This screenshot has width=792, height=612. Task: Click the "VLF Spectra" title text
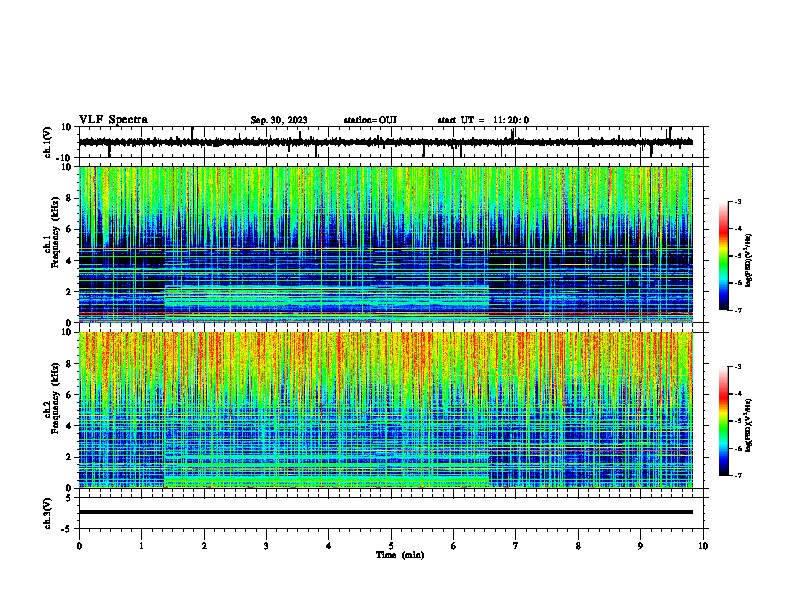click(x=114, y=120)
